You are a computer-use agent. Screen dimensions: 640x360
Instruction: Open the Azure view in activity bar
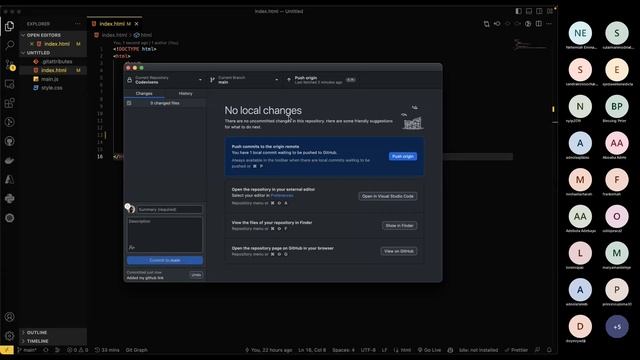click(x=9, y=180)
